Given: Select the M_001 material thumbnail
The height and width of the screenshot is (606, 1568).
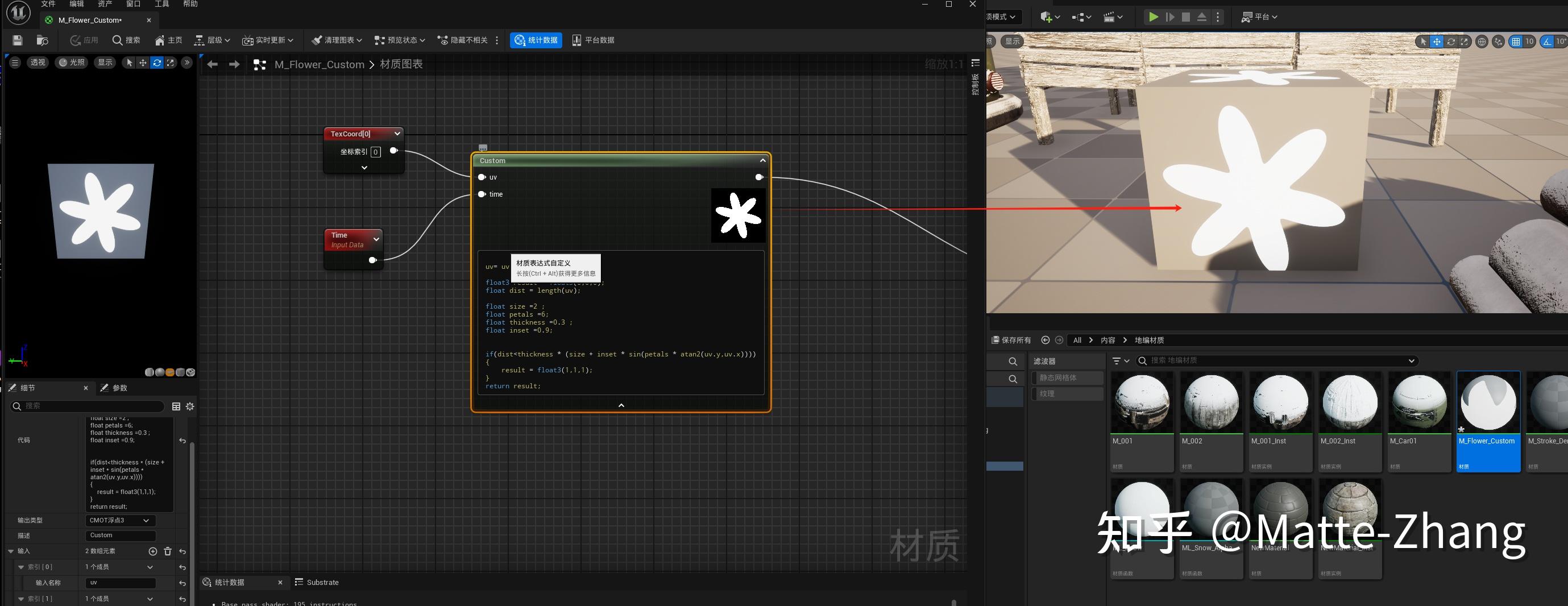Looking at the screenshot, I should [1142, 401].
